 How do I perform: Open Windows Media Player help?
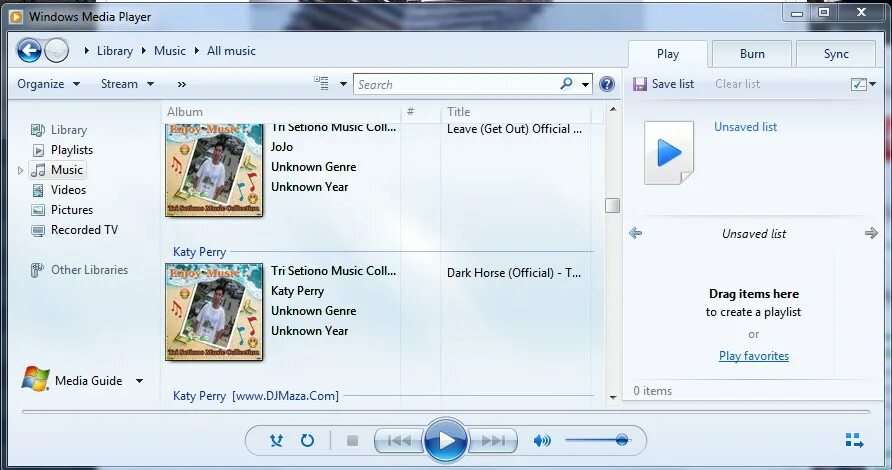(607, 84)
